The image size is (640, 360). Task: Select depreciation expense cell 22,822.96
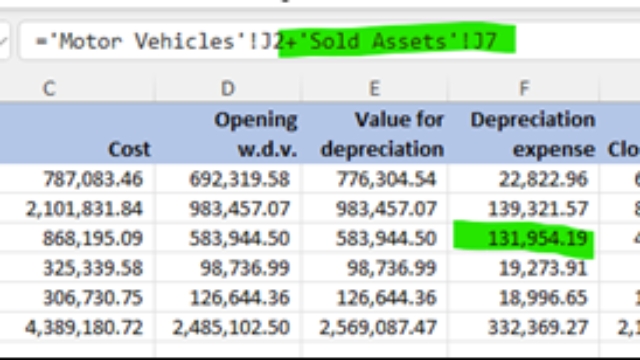pos(524,179)
